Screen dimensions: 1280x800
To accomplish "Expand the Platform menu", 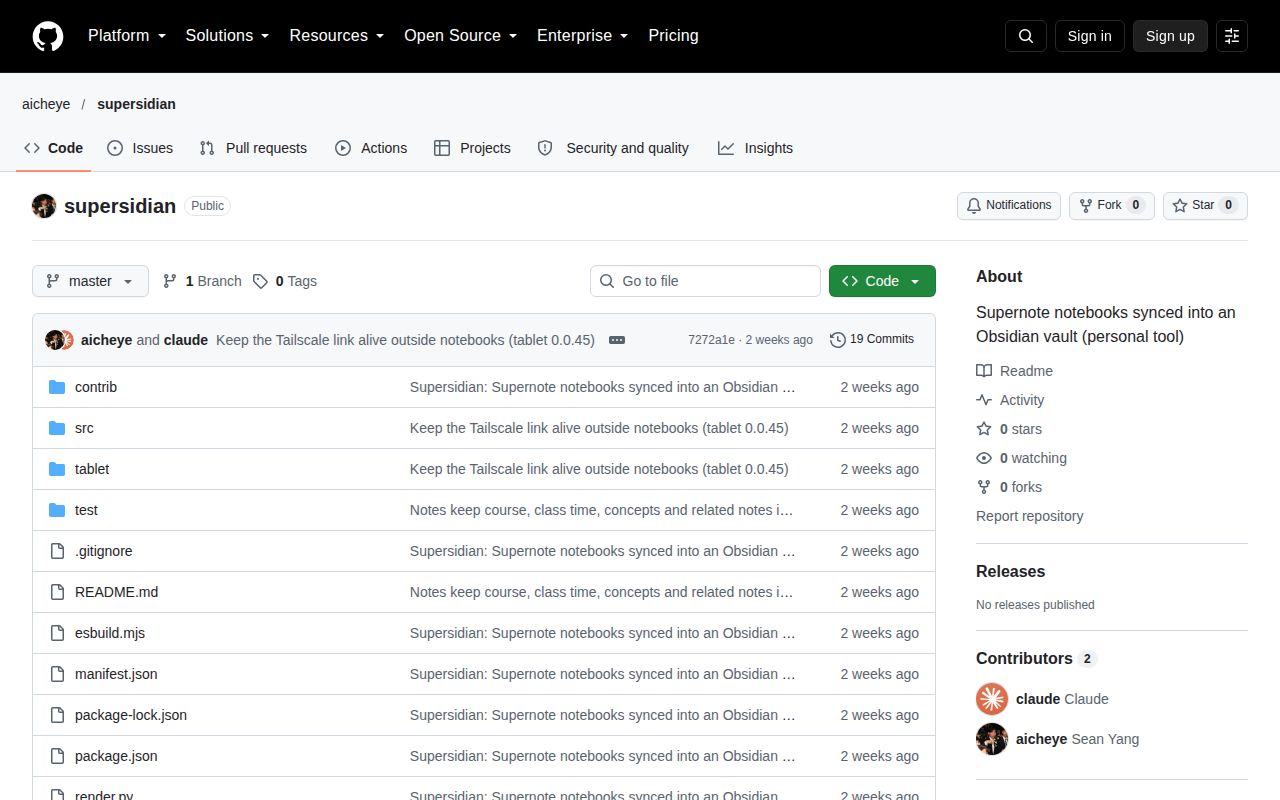I will 127,36.
